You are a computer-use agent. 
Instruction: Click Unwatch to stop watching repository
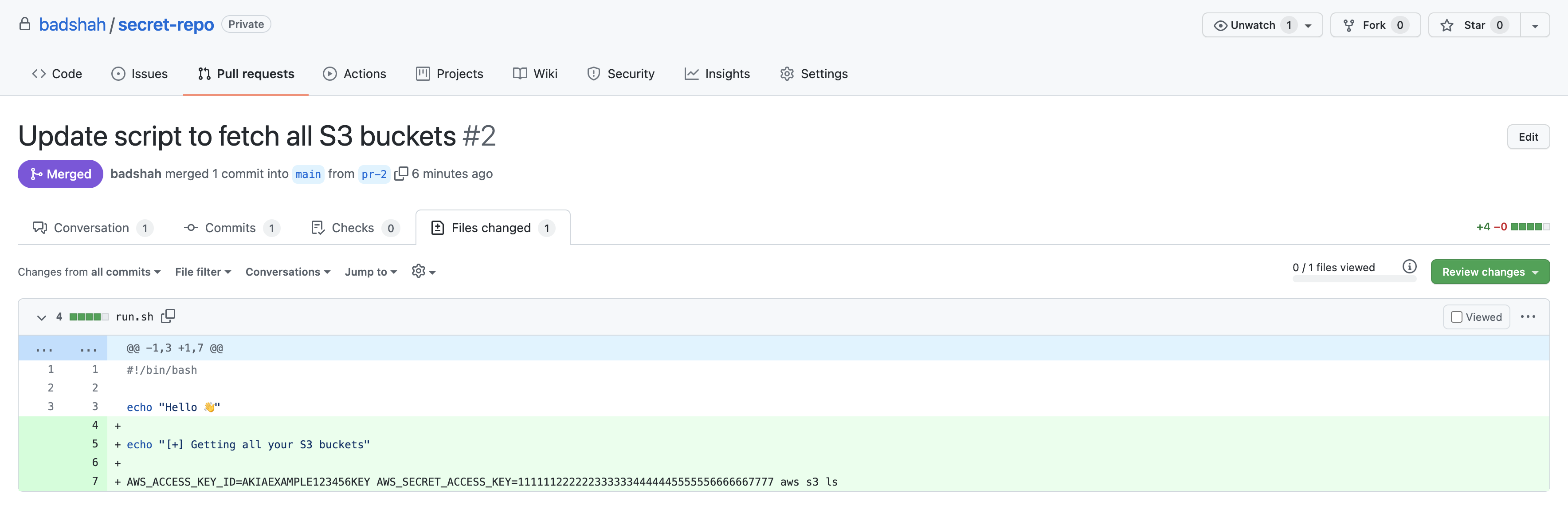tap(1255, 25)
